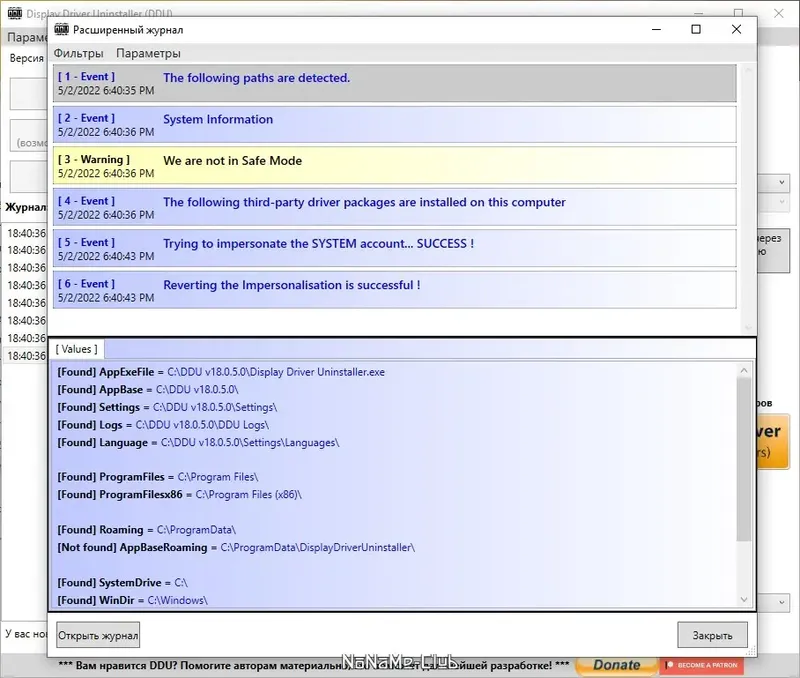
Task: Click the '[Found] Language' path line
Action: tap(198, 443)
